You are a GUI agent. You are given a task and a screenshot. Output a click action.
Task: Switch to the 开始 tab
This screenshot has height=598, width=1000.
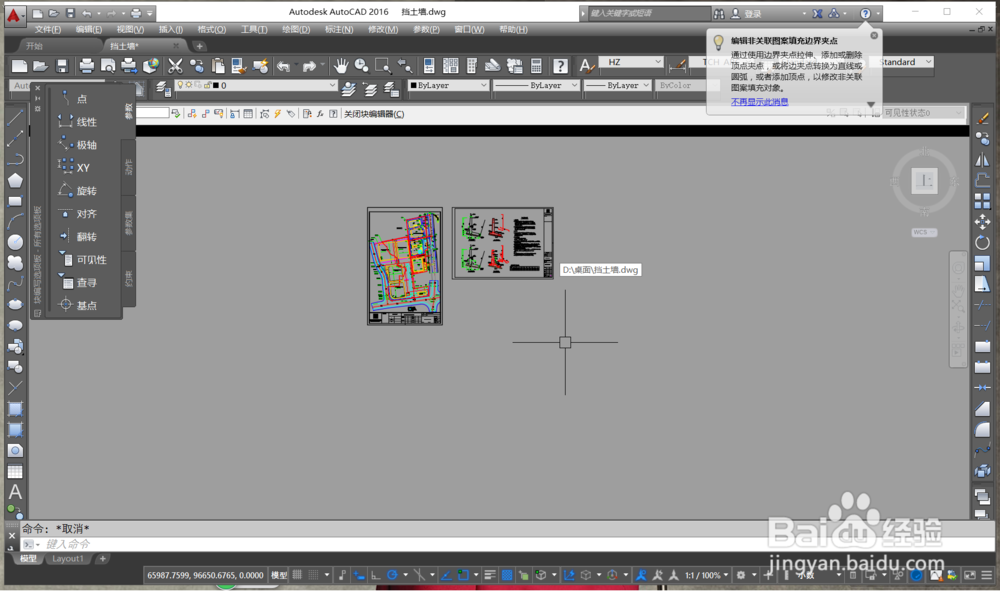click(34, 46)
